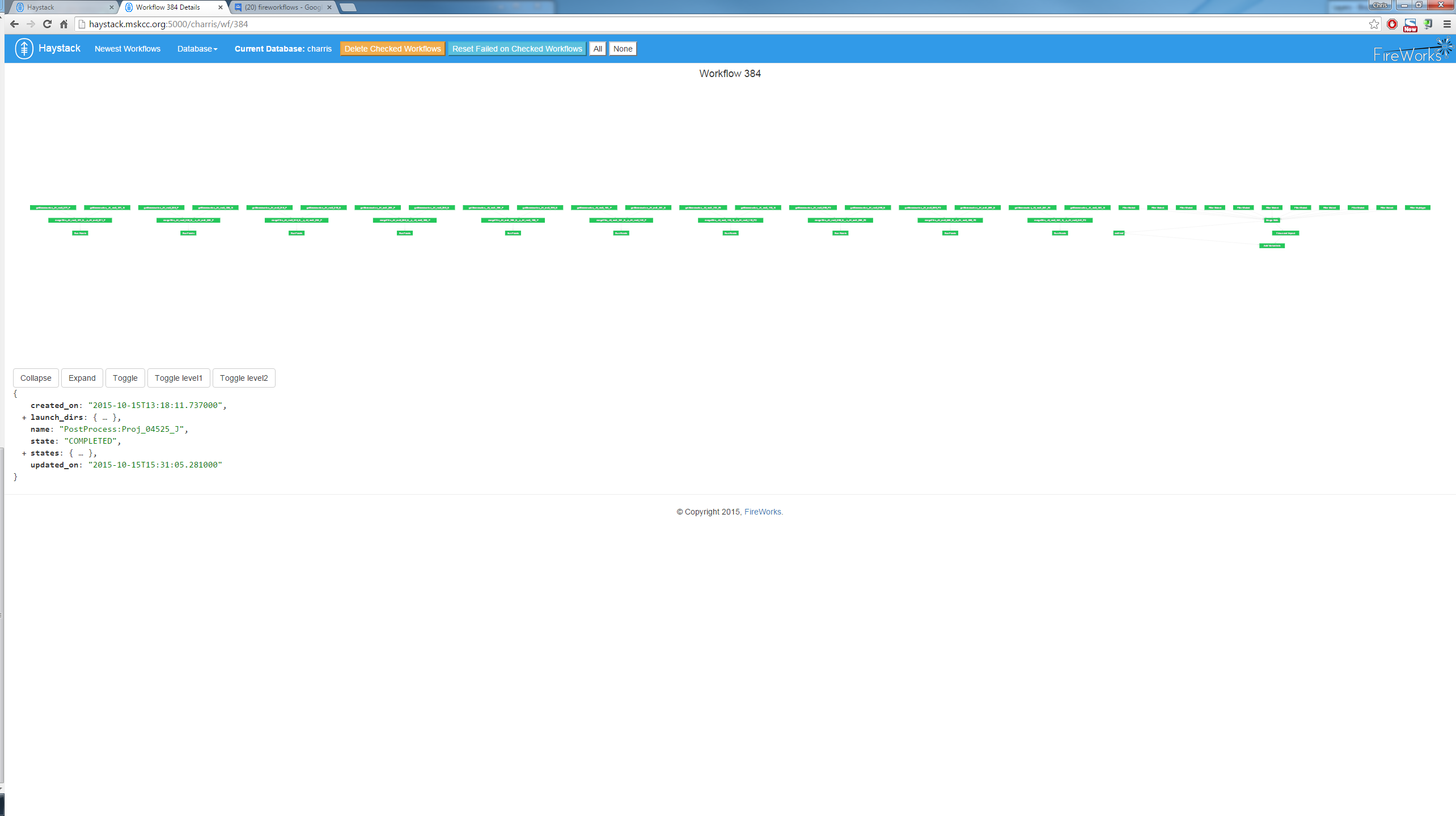Expand the states tree node
1456x816 pixels.
pyautogui.click(x=24, y=453)
